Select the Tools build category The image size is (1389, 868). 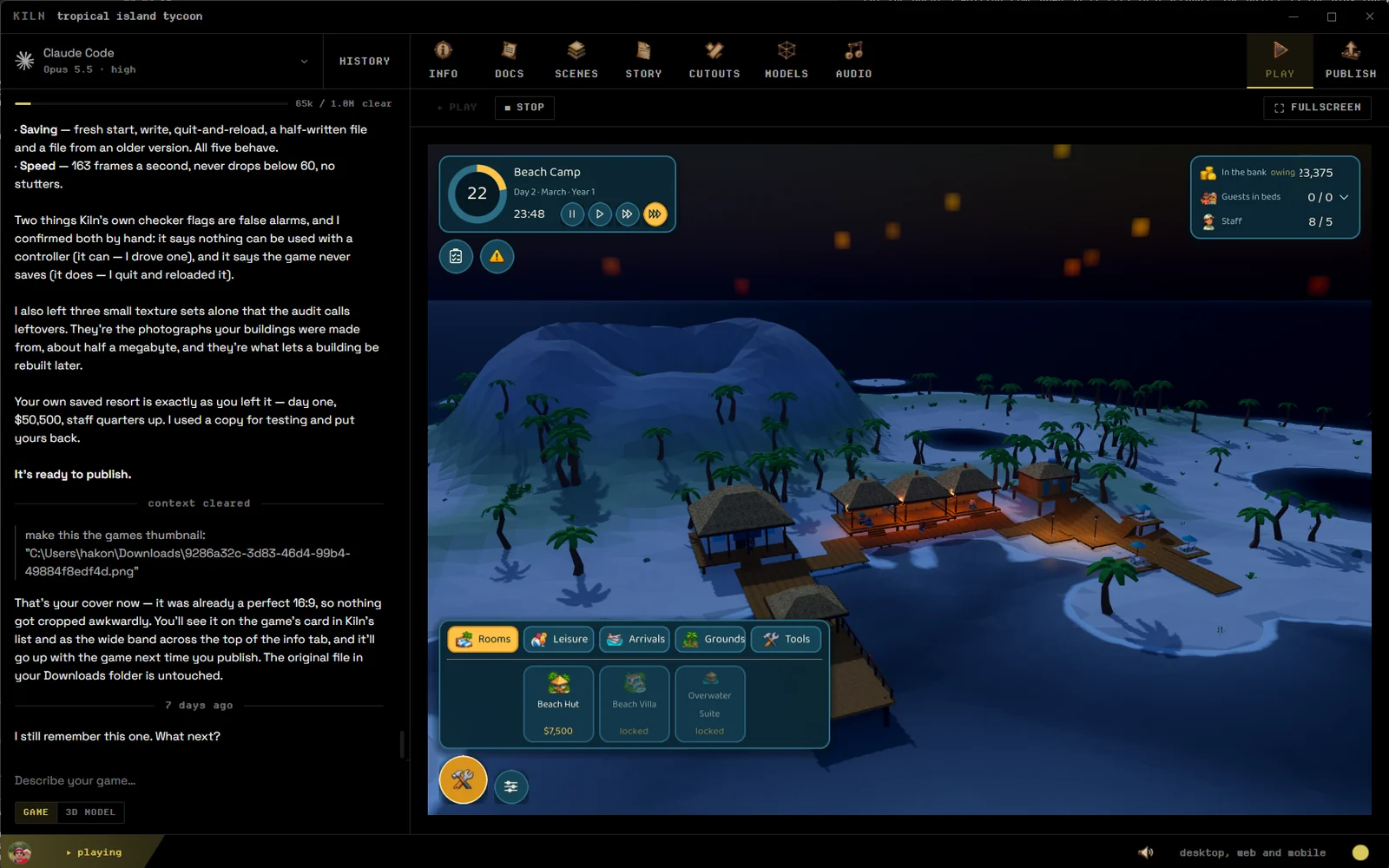(x=787, y=640)
